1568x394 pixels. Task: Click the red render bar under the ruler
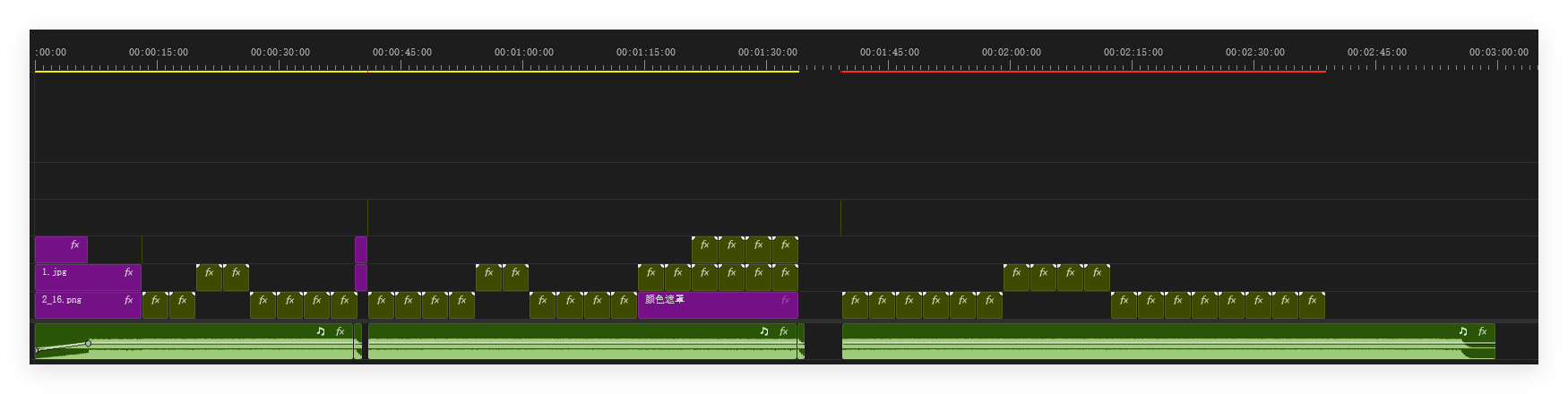[x=1083, y=72]
